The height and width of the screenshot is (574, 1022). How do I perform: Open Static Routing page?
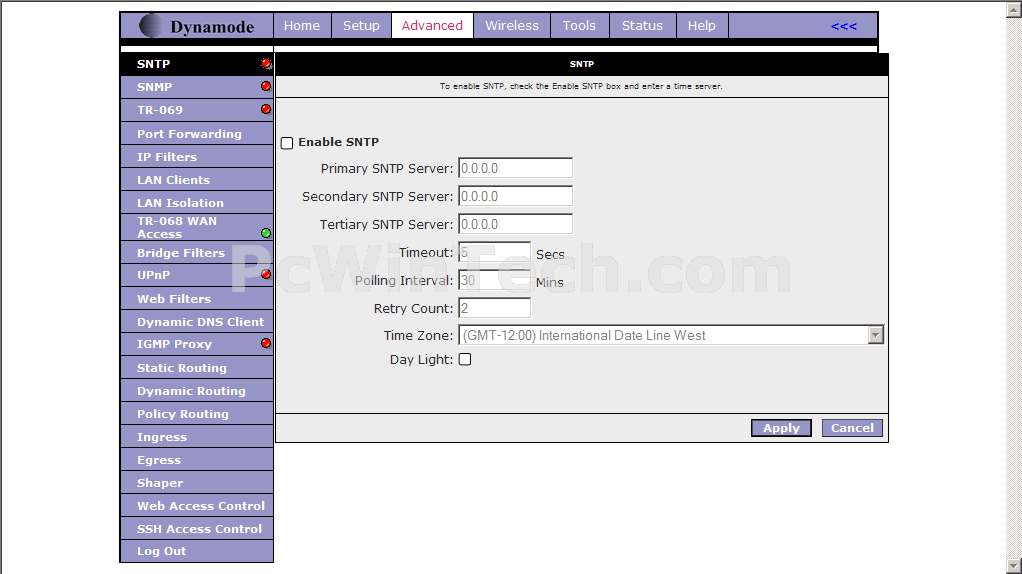(x=197, y=367)
